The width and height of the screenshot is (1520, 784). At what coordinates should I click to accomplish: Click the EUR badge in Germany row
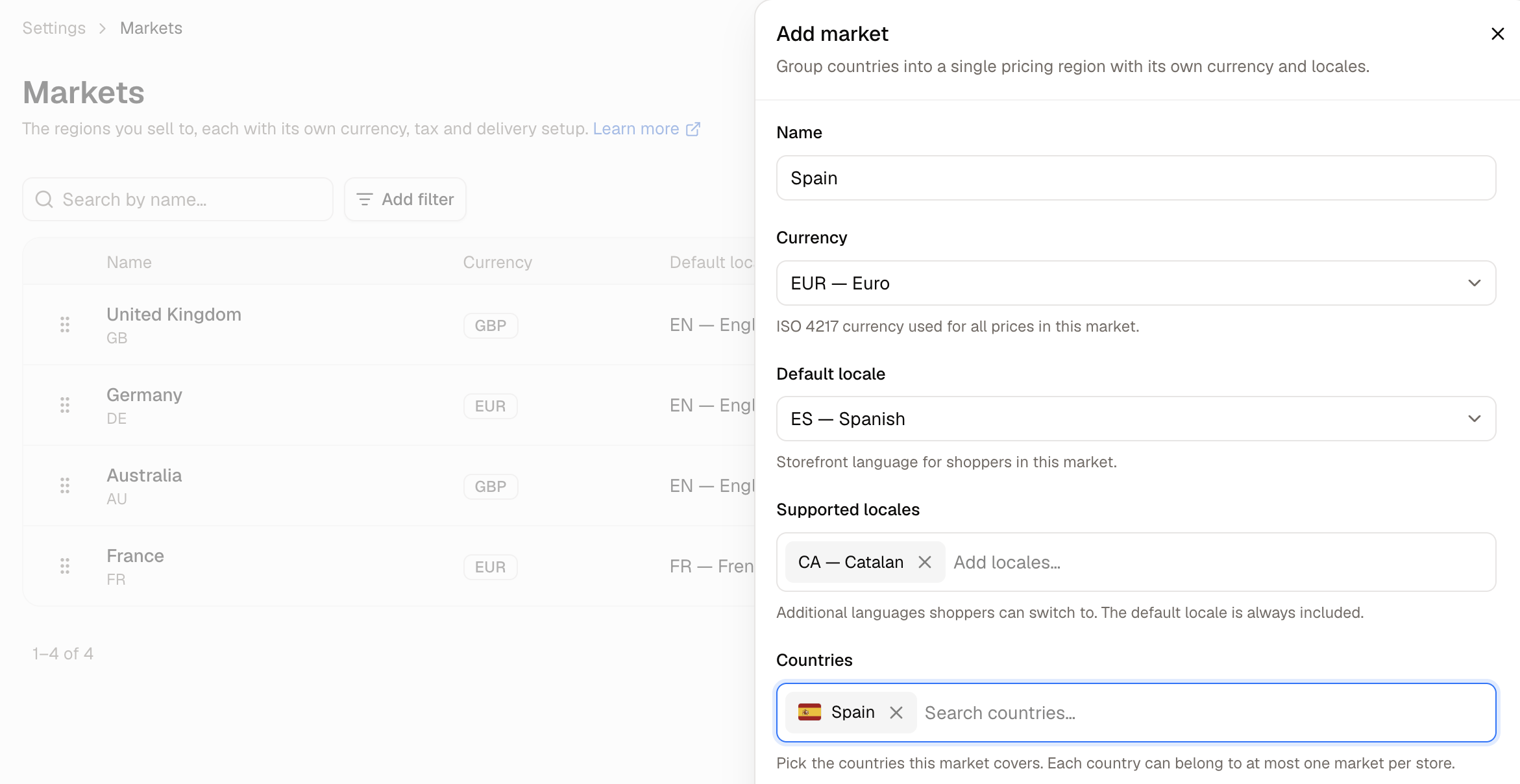pos(490,406)
